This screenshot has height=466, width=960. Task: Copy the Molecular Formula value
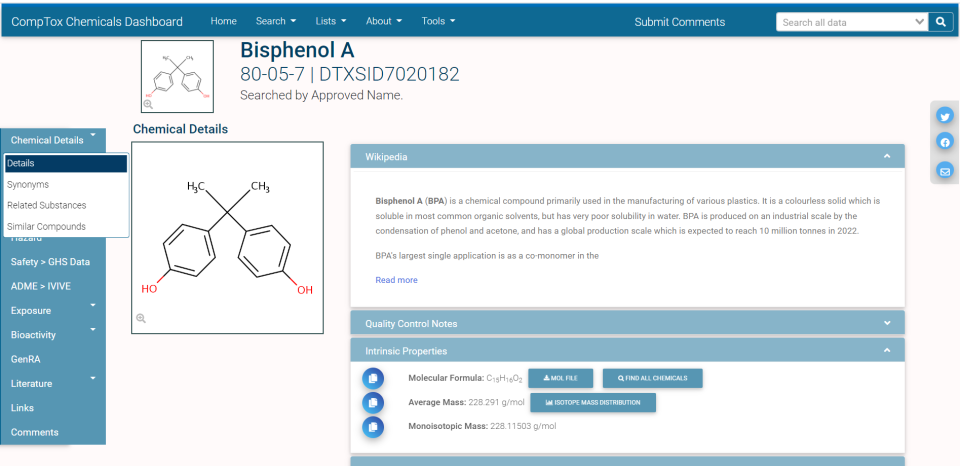click(x=372, y=378)
